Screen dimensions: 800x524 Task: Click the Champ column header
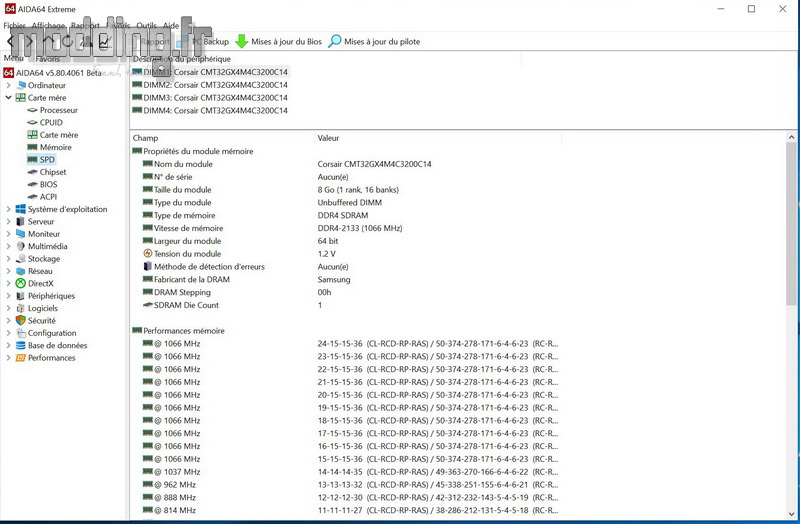[x=222, y=138]
